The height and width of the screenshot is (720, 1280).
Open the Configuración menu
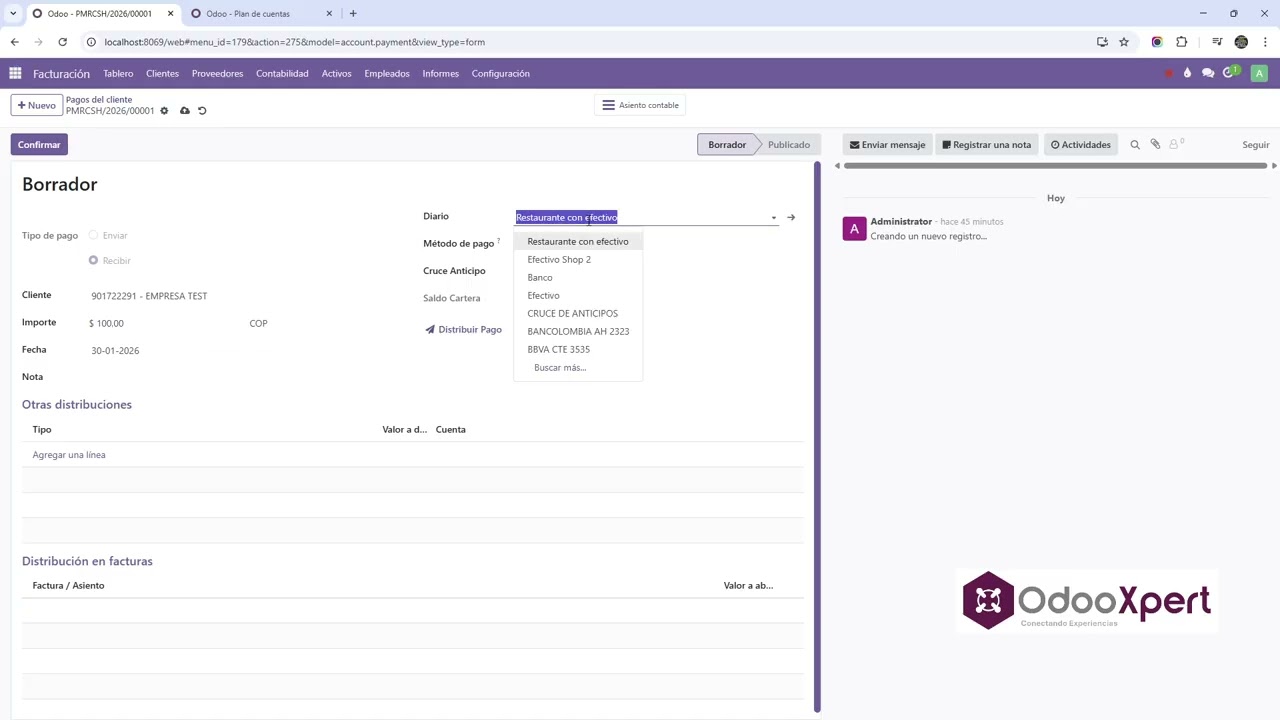point(500,73)
